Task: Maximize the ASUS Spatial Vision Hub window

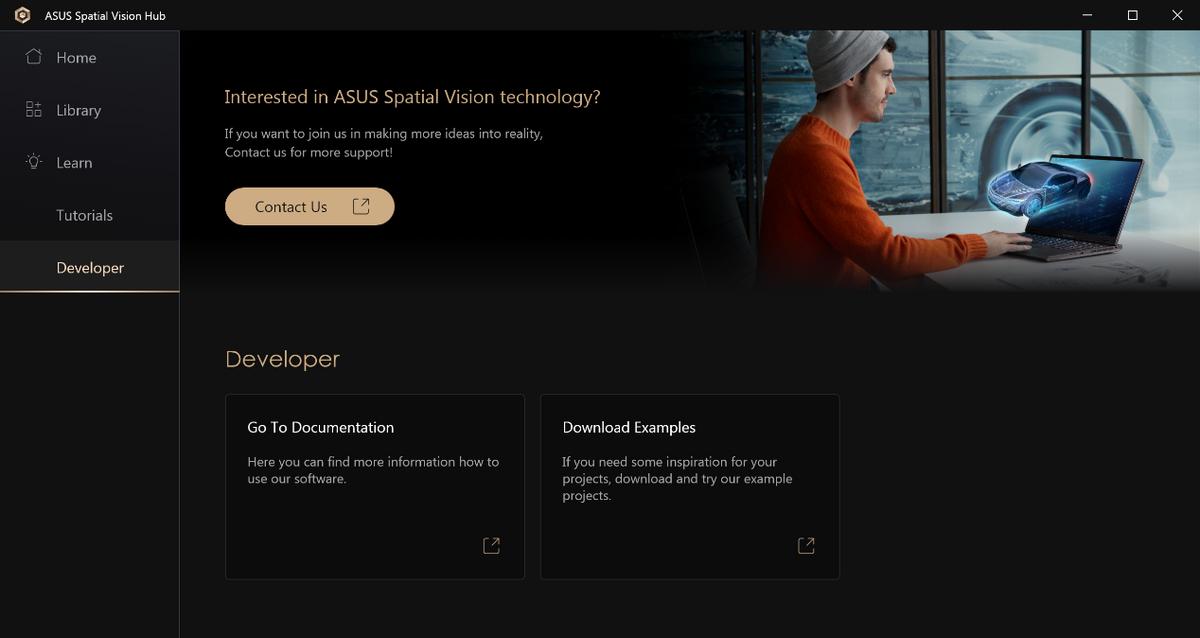Action: [x=1132, y=15]
